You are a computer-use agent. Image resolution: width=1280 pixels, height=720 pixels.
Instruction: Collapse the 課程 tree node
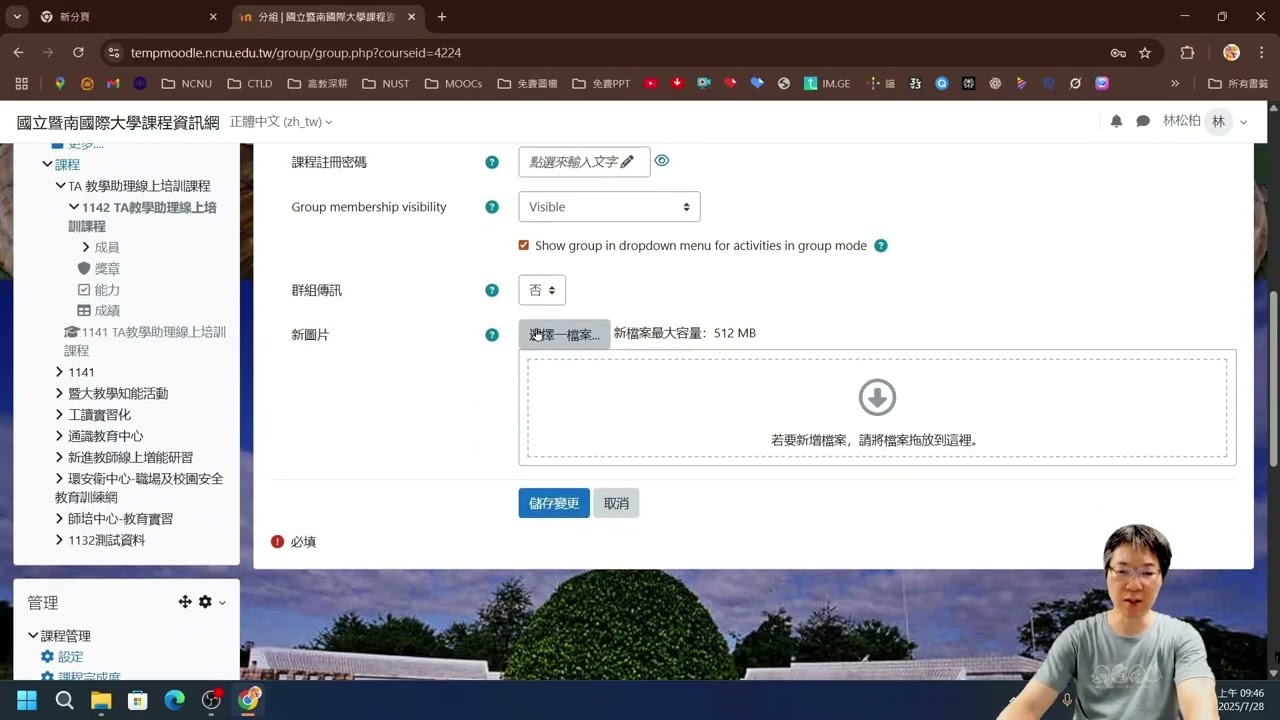pyautogui.click(x=47, y=164)
